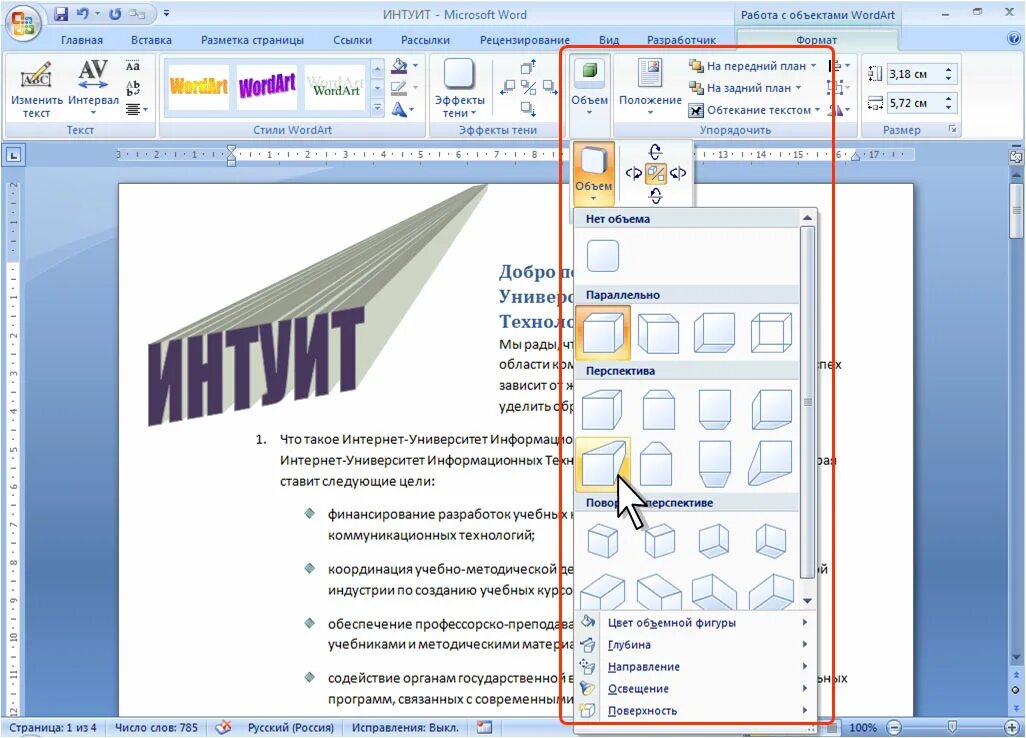Click the tilt right 3-D rotation arrow
The width and height of the screenshot is (1026, 738).
tap(679, 173)
